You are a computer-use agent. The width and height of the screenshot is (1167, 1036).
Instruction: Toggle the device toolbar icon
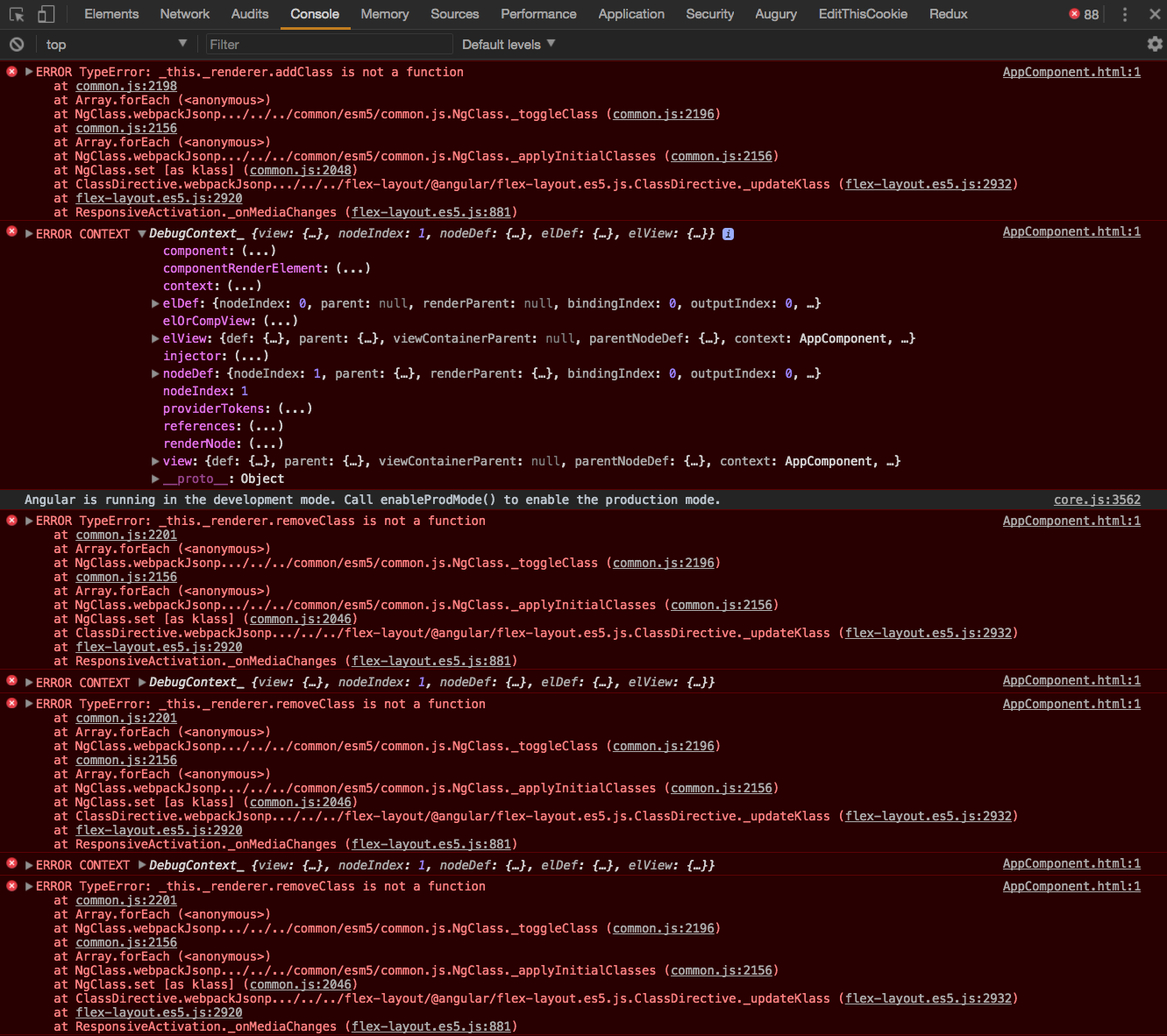coord(44,14)
